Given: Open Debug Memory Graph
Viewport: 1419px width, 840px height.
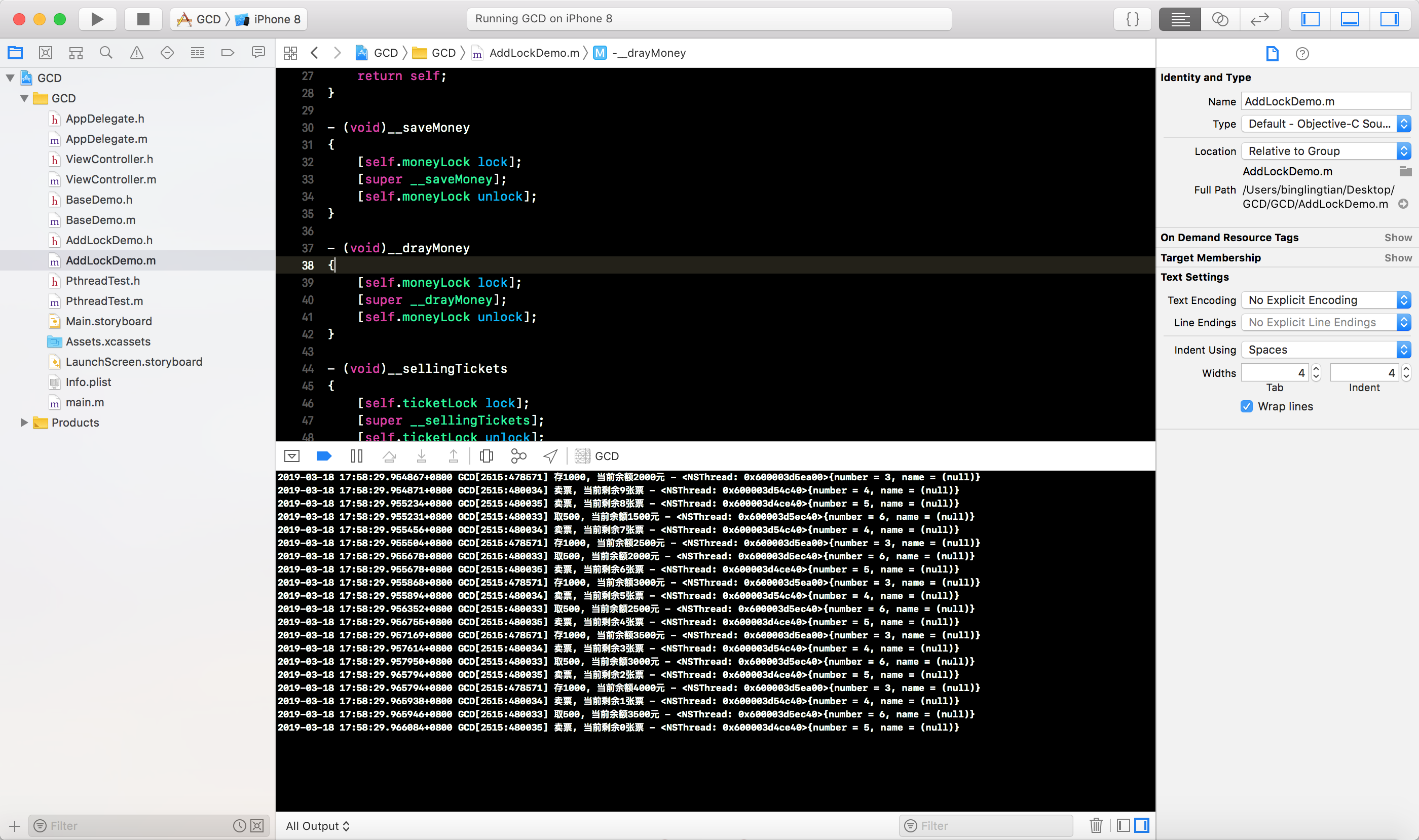Looking at the screenshot, I should (x=518, y=456).
